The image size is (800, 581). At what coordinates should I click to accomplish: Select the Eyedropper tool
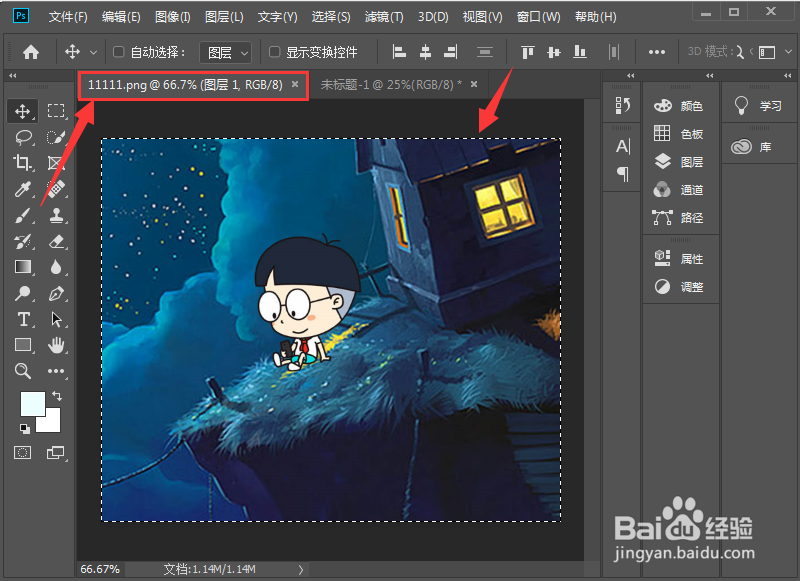pyautogui.click(x=23, y=189)
